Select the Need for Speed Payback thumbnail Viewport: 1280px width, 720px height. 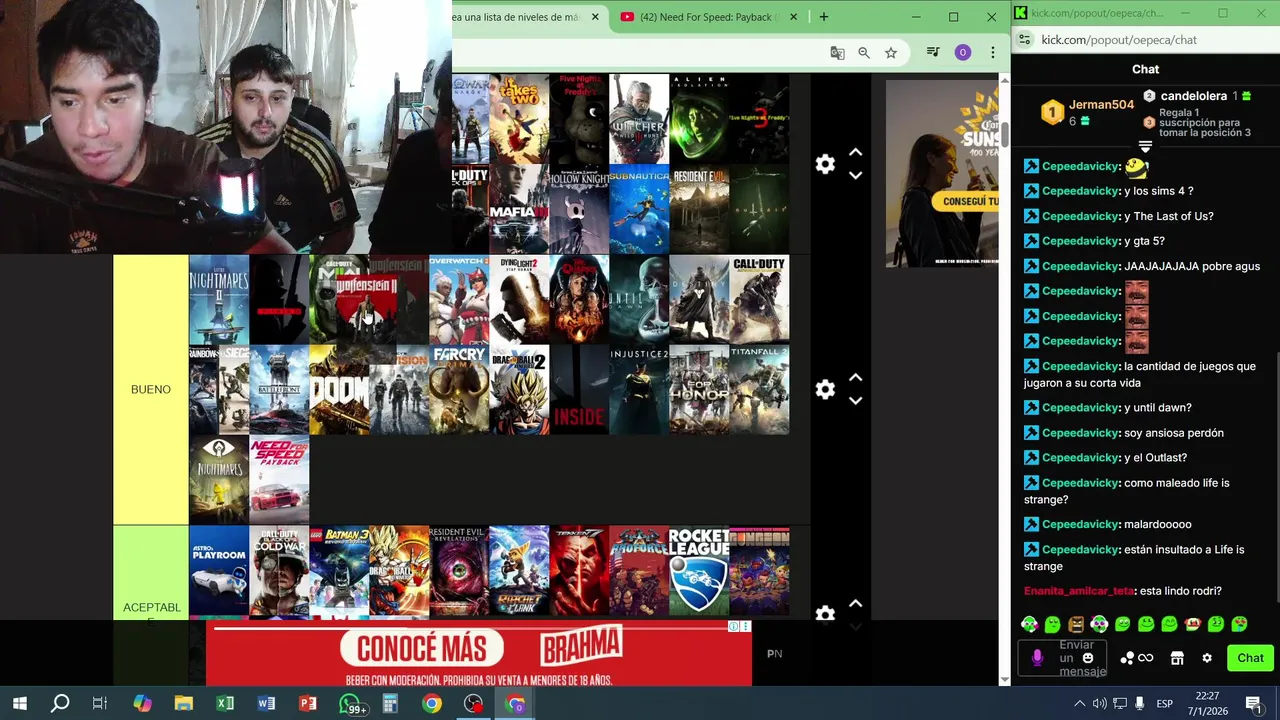tap(279, 480)
